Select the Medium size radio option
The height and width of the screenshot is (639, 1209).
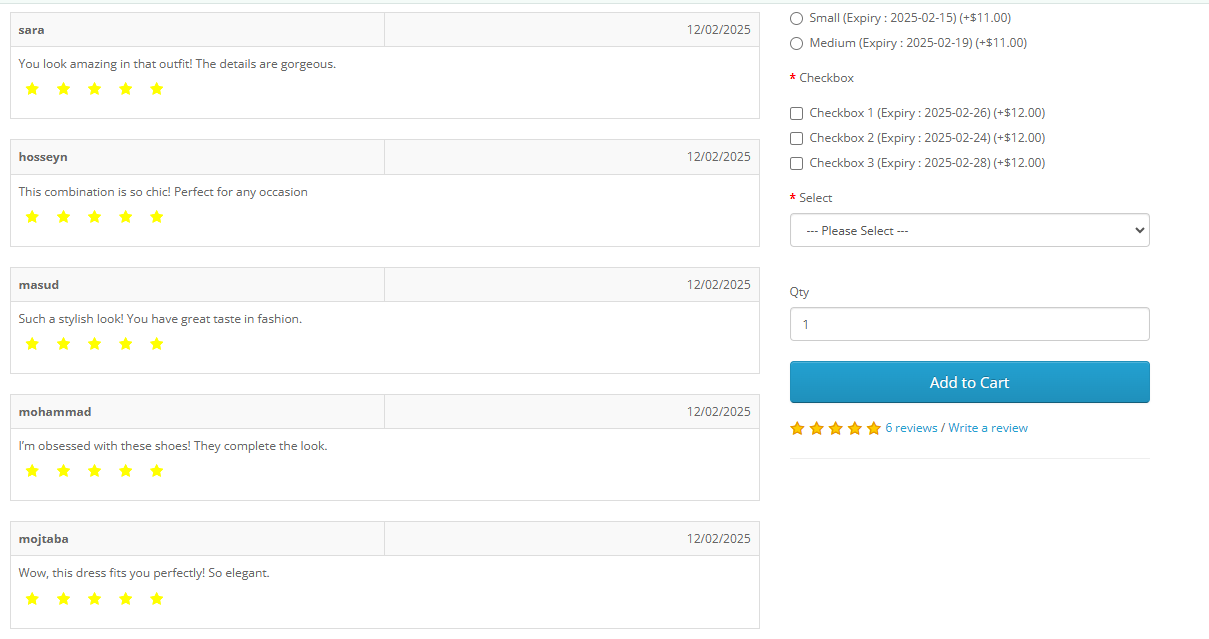pos(797,43)
